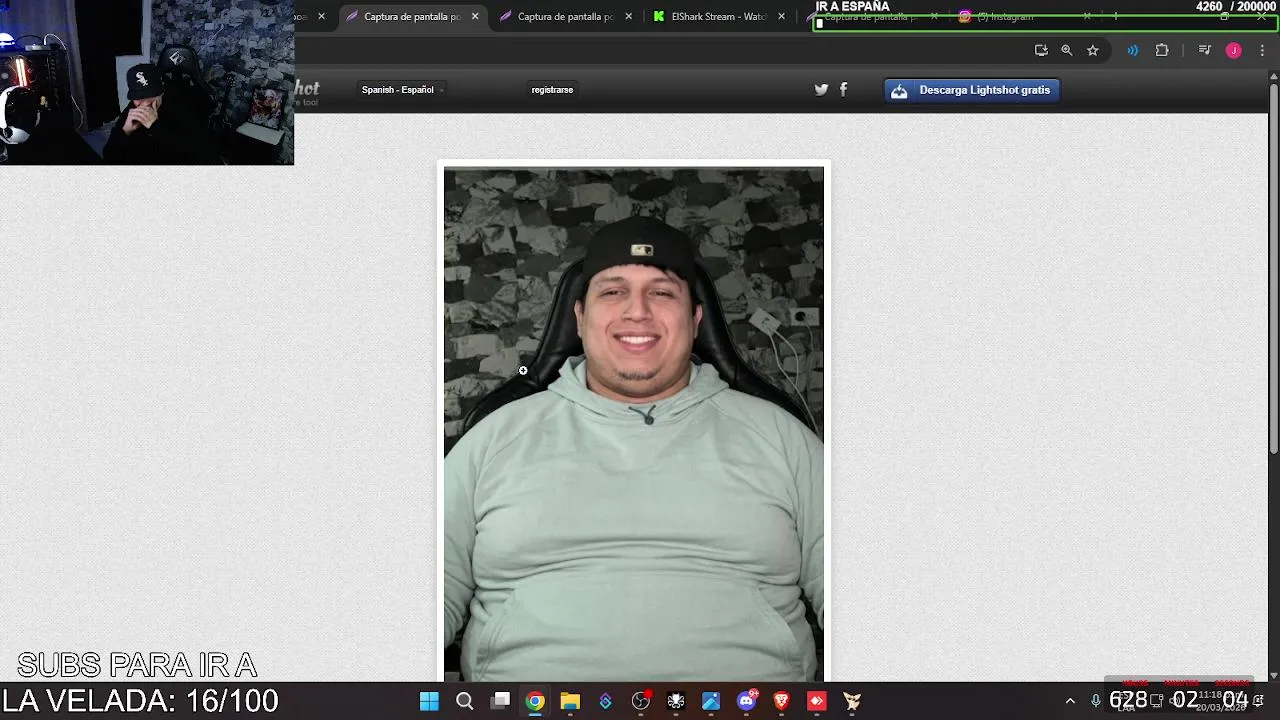Click the red square app taskbar icon
Viewport: 1280px width, 720px height.
[817, 701]
